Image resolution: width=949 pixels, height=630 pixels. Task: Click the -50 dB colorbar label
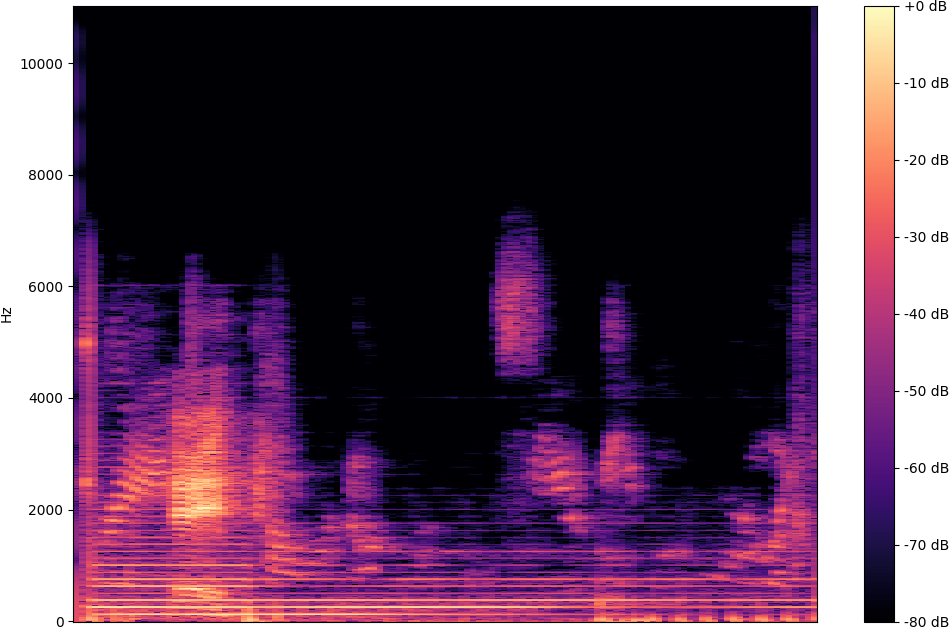tap(926, 391)
